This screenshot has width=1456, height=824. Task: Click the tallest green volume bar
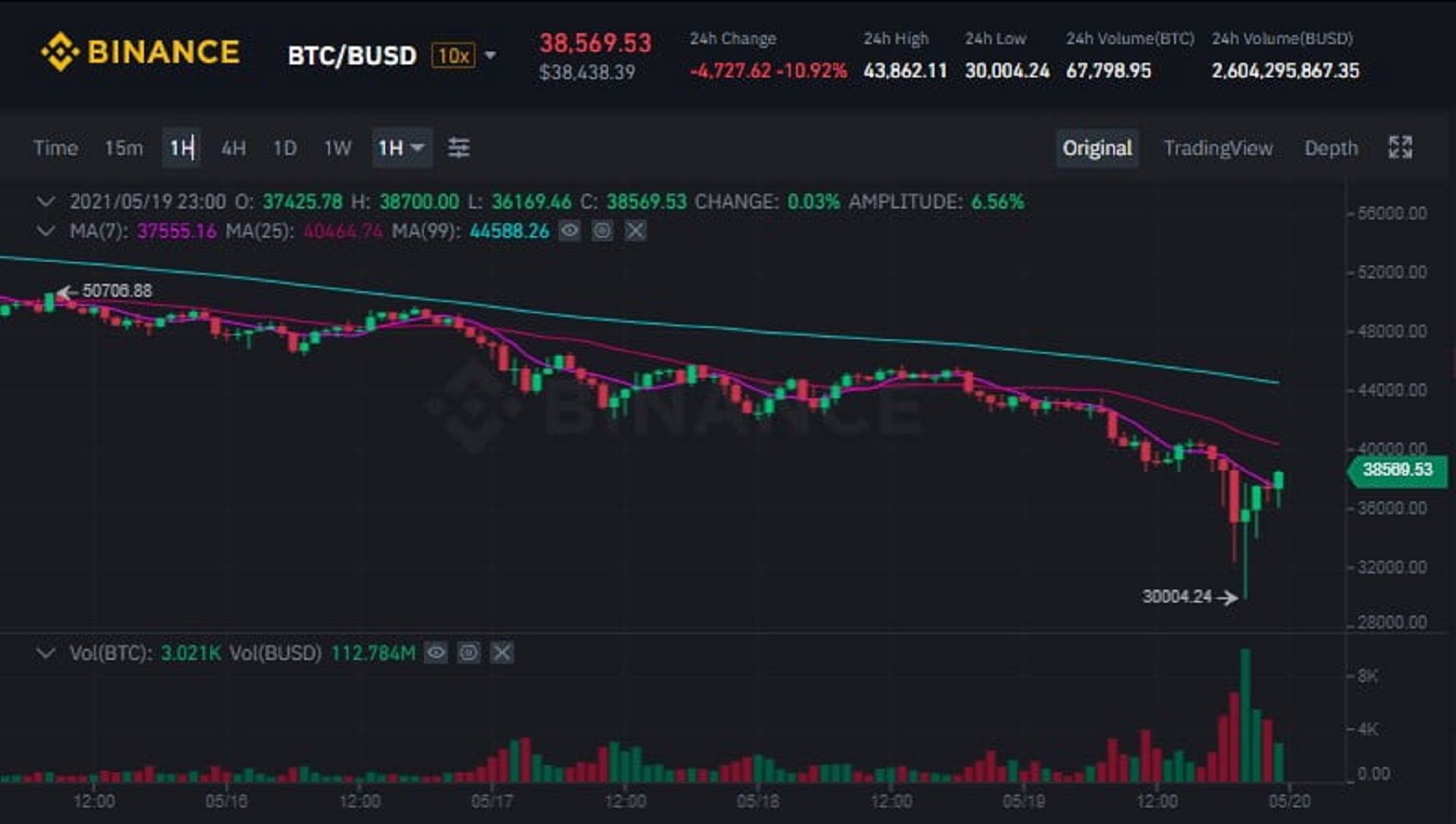pos(1245,715)
